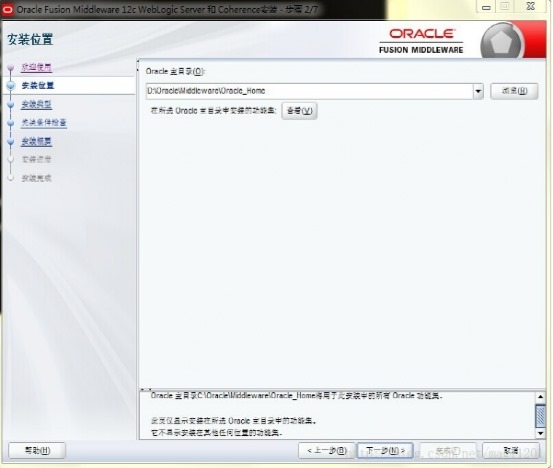Click the 查看(V) view feature sets button
Image resolution: width=553 pixels, height=468 pixels.
coord(299,111)
